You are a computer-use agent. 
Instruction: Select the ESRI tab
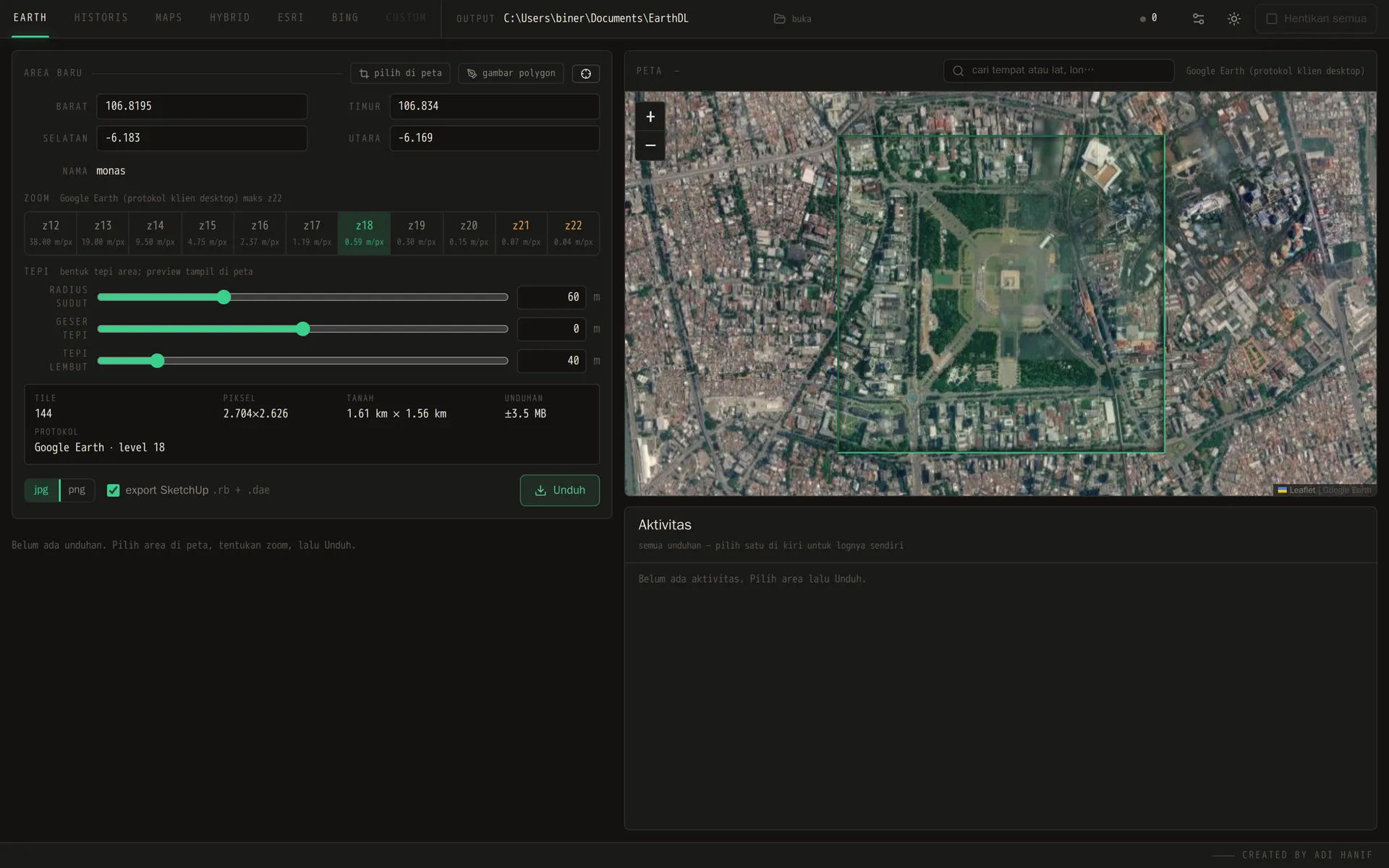(x=291, y=18)
